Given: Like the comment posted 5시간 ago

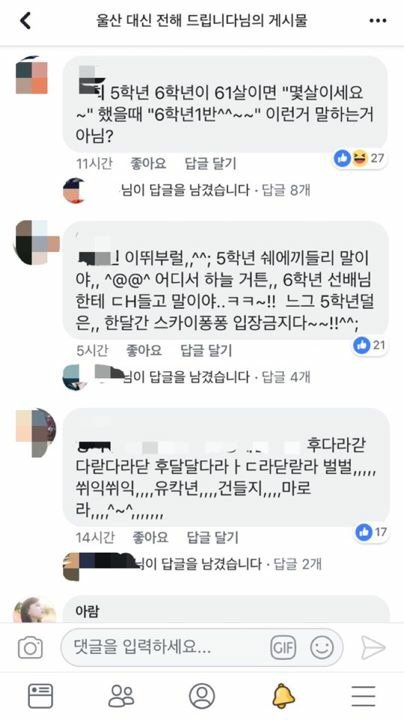Looking at the screenshot, I should 144,350.
